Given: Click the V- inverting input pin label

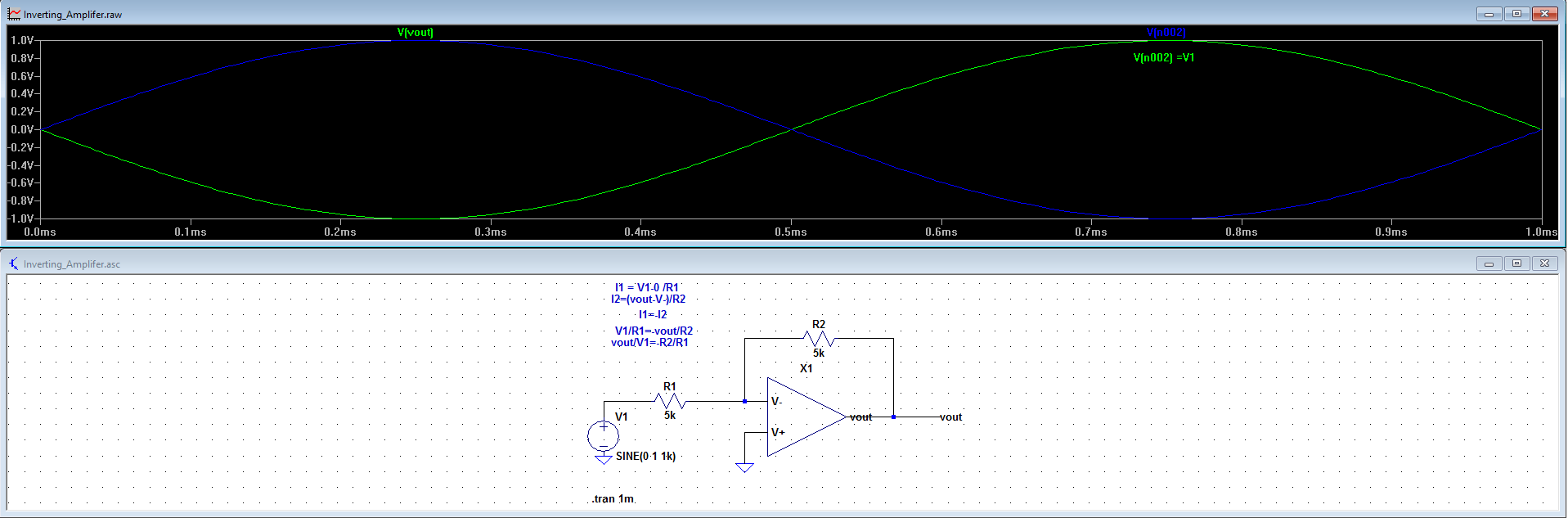Looking at the screenshot, I should 777,401.
